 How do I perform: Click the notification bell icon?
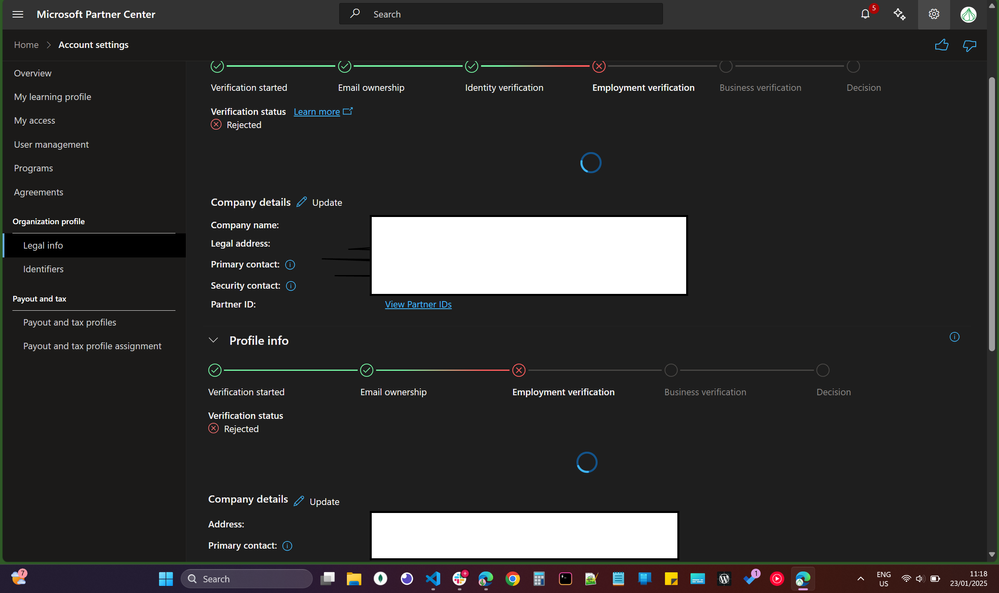[865, 14]
